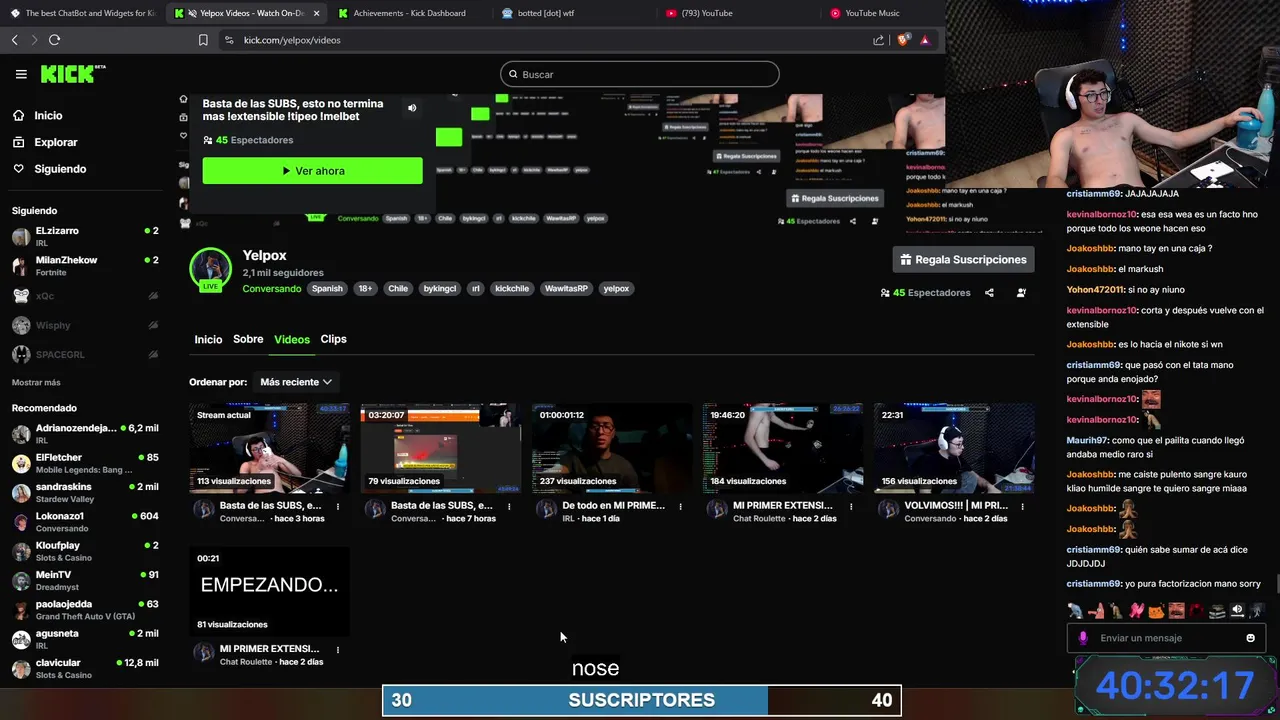The height and width of the screenshot is (720, 1280).
Task: Open MilanZhekow followed channel
Action: (85, 265)
